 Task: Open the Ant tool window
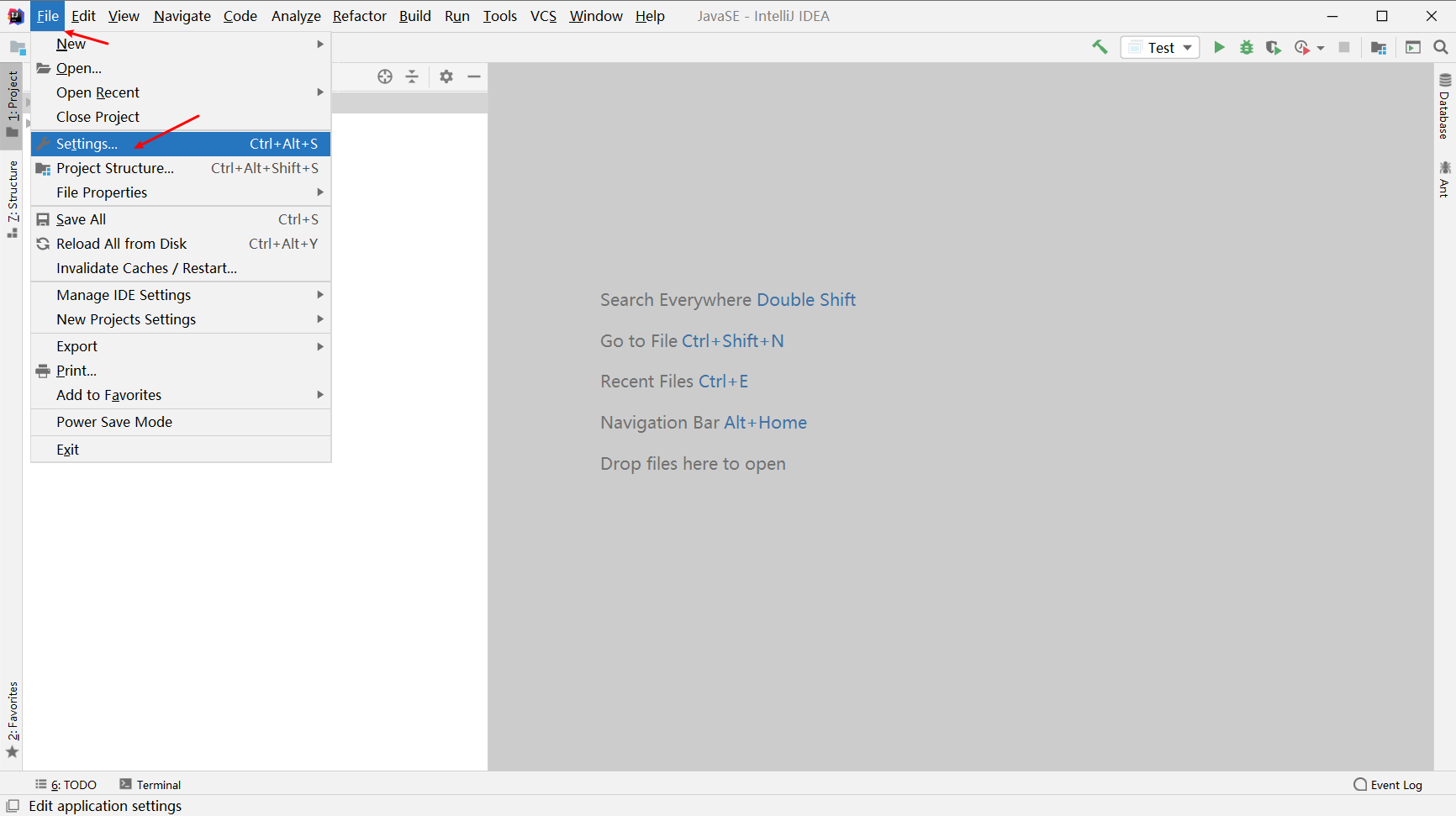click(x=1445, y=179)
